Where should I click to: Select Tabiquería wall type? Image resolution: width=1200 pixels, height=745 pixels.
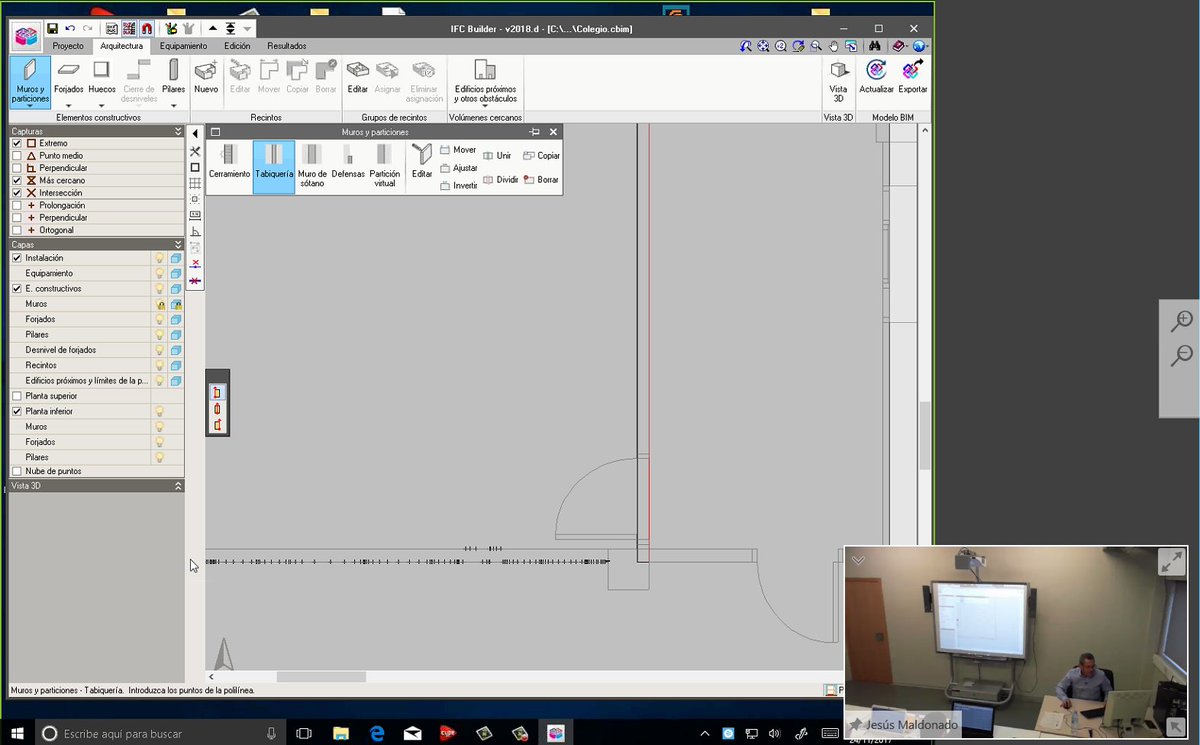(274, 166)
